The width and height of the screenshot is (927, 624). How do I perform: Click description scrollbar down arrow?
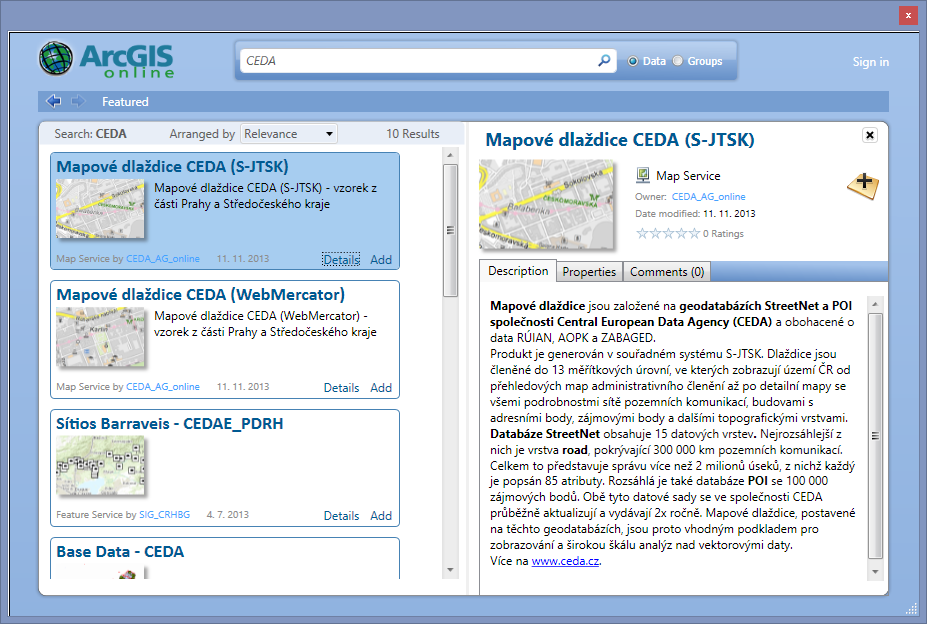tap(875, 572)
